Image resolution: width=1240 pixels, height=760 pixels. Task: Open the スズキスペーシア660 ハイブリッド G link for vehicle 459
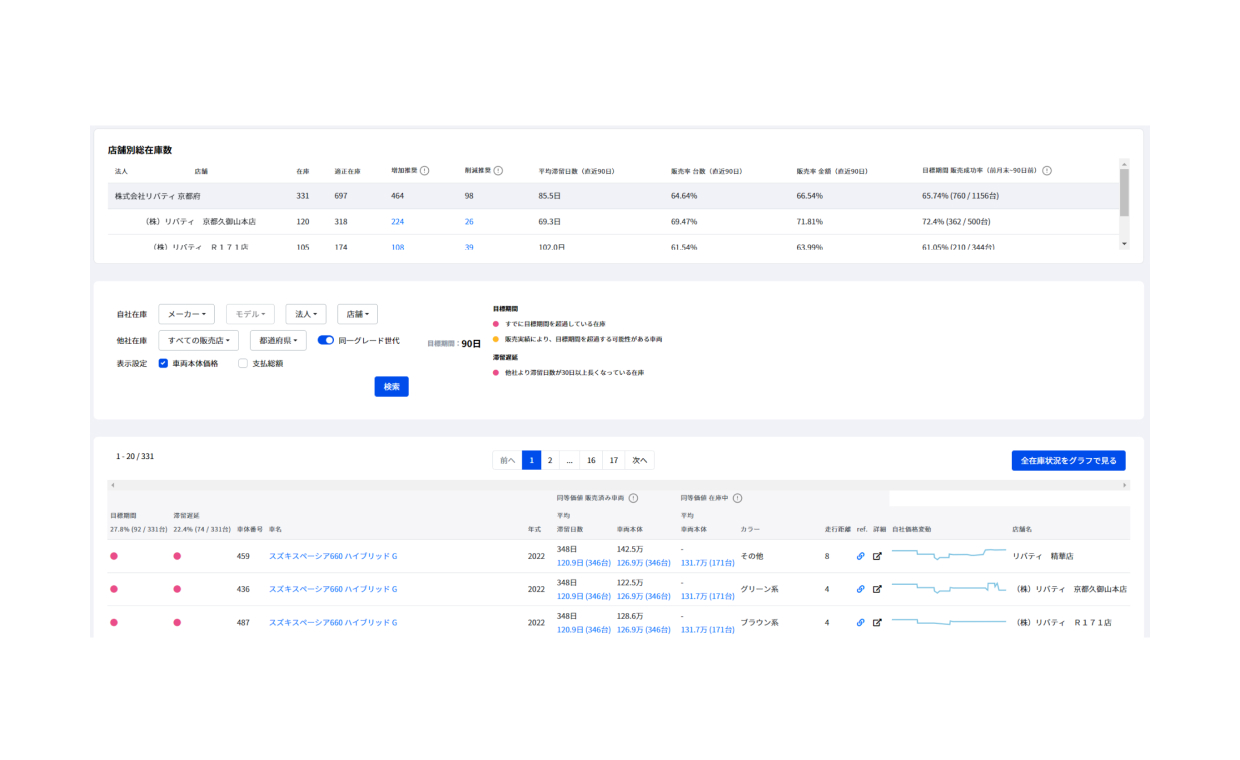click(x=333, y=556)
